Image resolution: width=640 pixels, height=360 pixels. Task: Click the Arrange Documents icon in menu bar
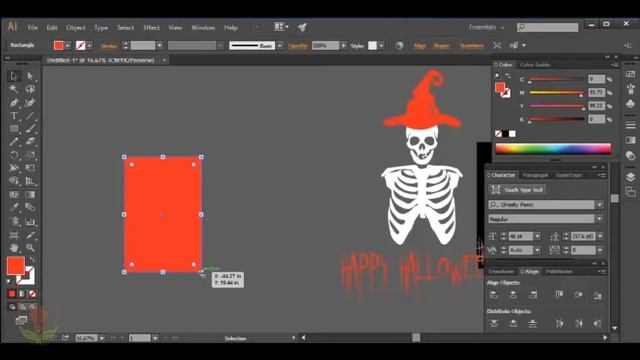tap(280, 27)
